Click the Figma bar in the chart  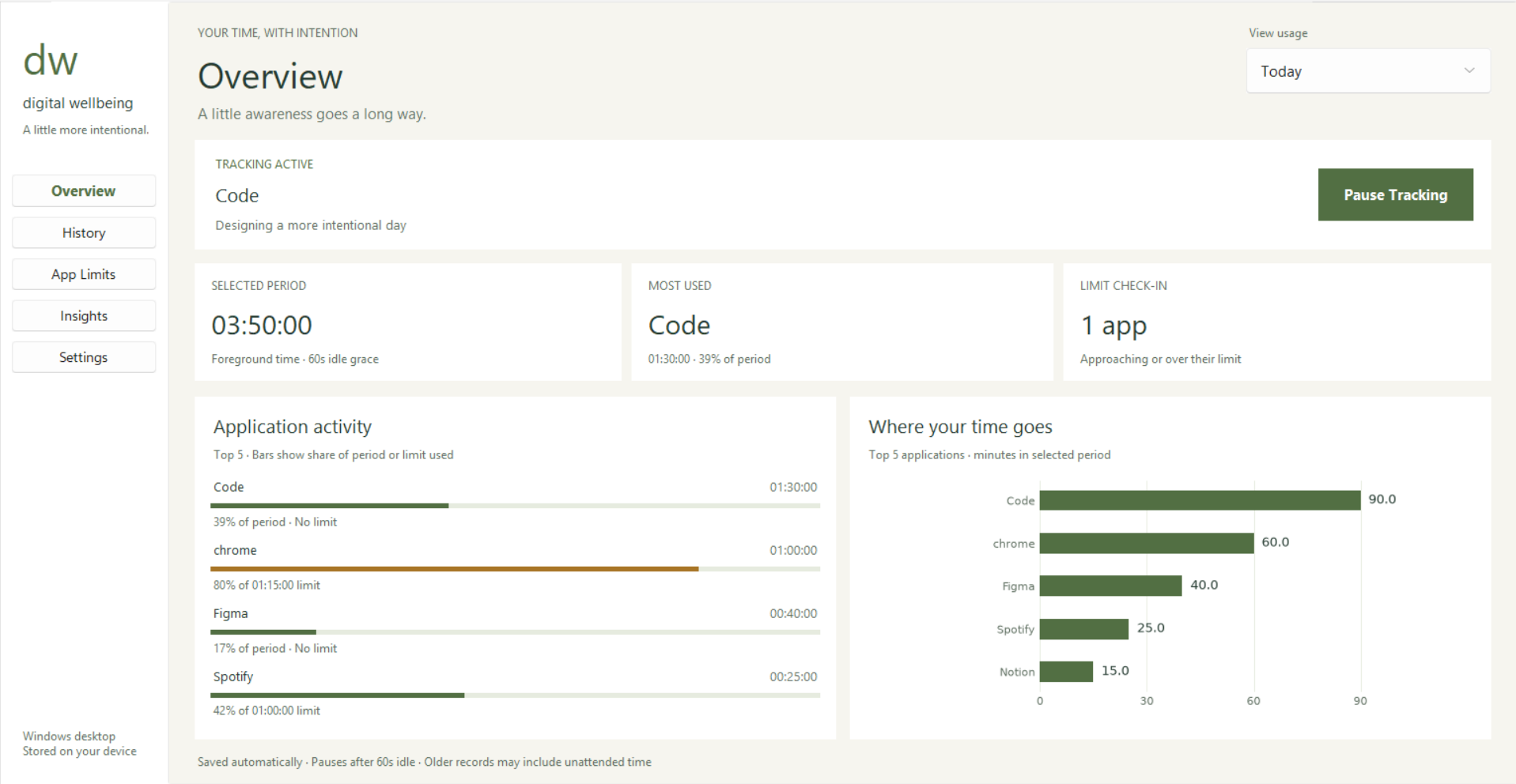[x=1110, y=586]
